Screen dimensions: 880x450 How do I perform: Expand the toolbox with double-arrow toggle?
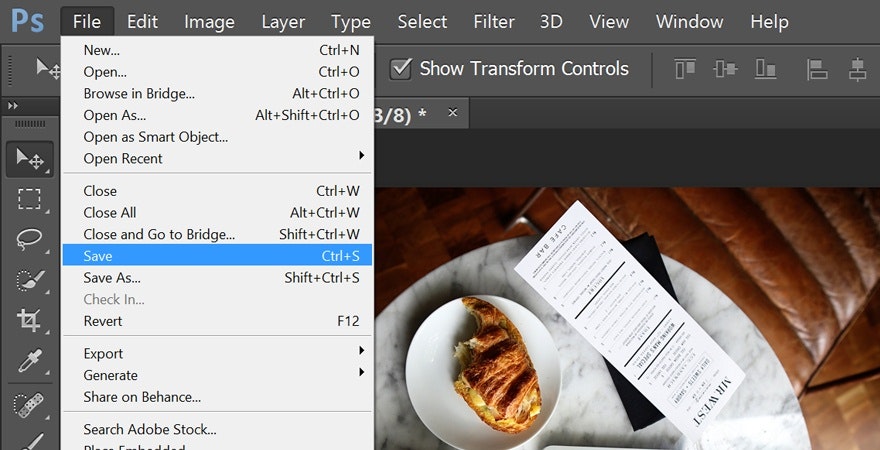pyautogui.click(x=12, y=105)
